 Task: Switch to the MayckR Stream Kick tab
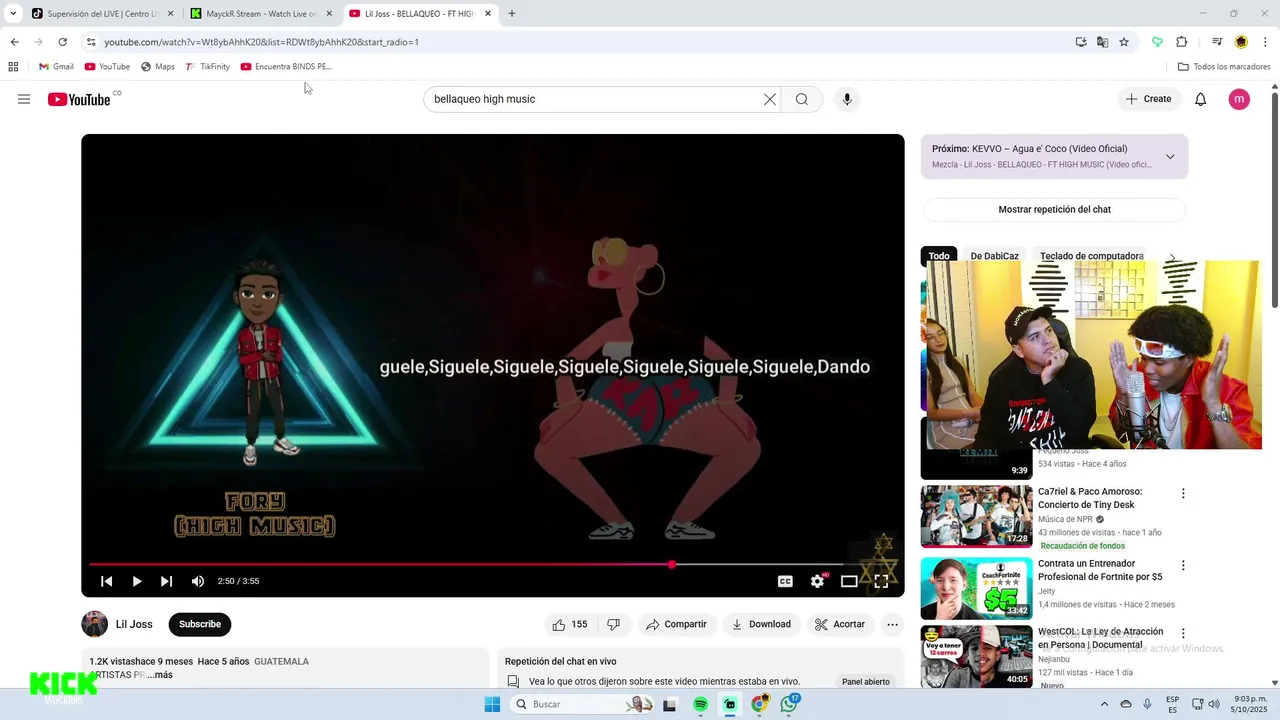coord(261,14)
